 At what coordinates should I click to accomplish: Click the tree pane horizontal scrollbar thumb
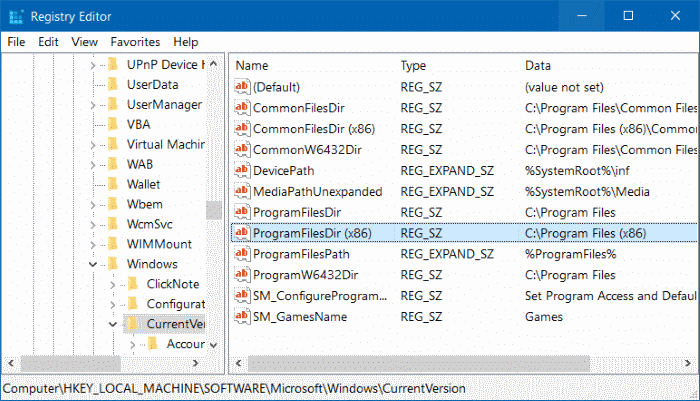[x=71, y=363]
